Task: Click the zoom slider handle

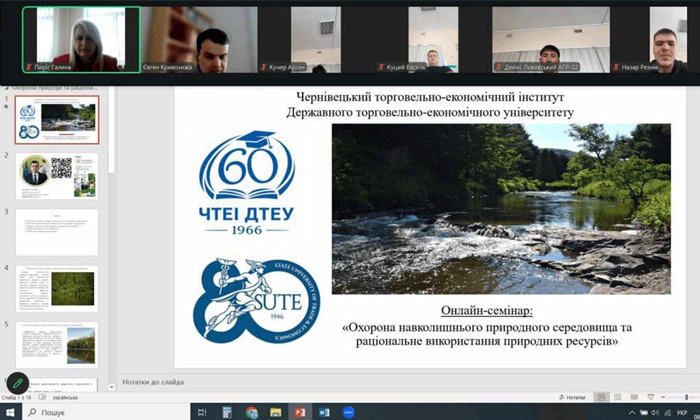Action: pos(687,397)
